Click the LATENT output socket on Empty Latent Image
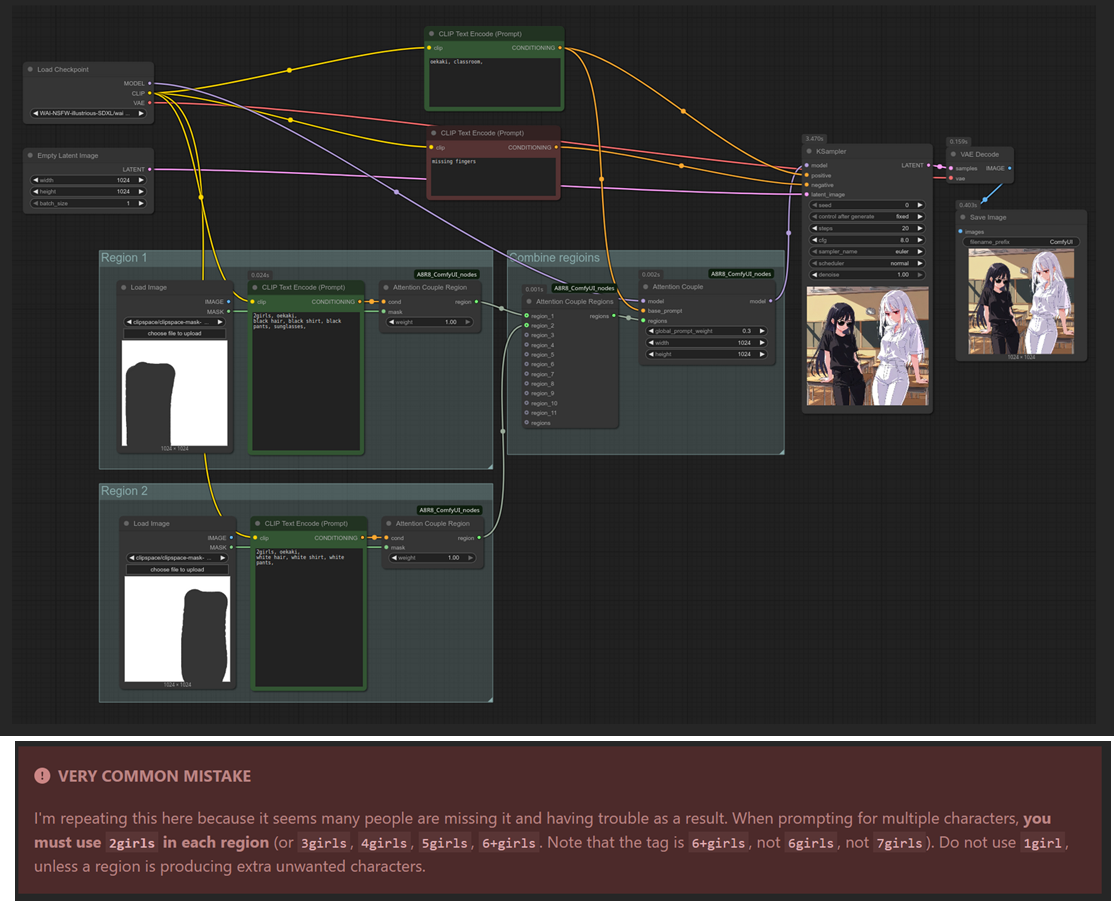This screenshot has width=1114, height=911. [x=150, y=169]
